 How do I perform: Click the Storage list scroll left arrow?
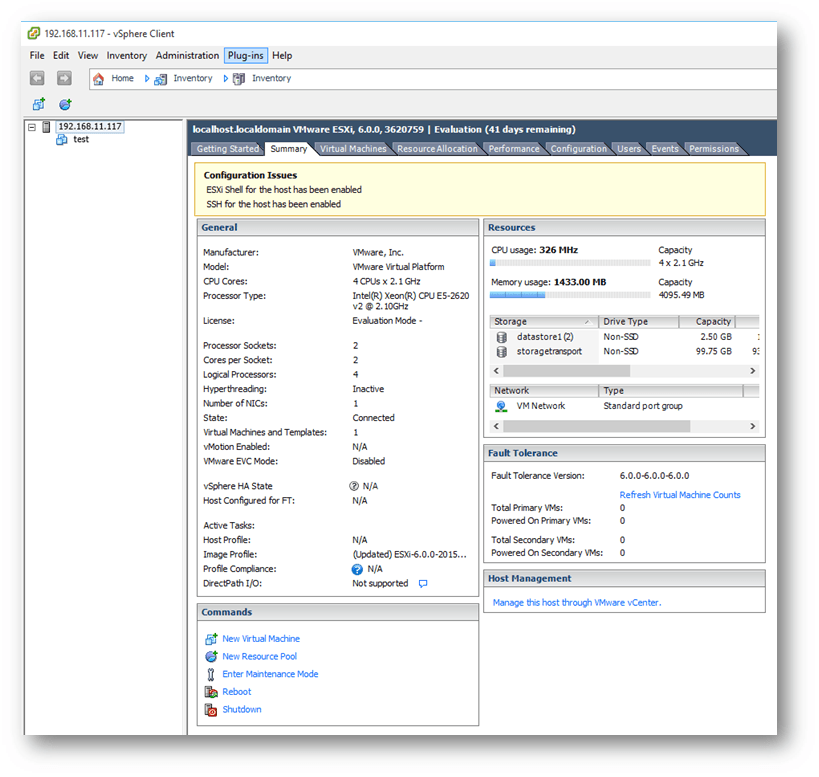(x=496, y=371)
